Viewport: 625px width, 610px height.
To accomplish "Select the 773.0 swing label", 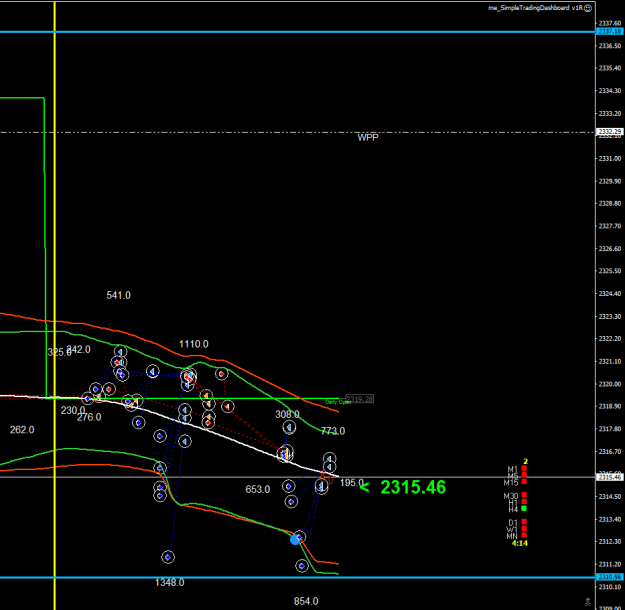I will click(333, 431).
